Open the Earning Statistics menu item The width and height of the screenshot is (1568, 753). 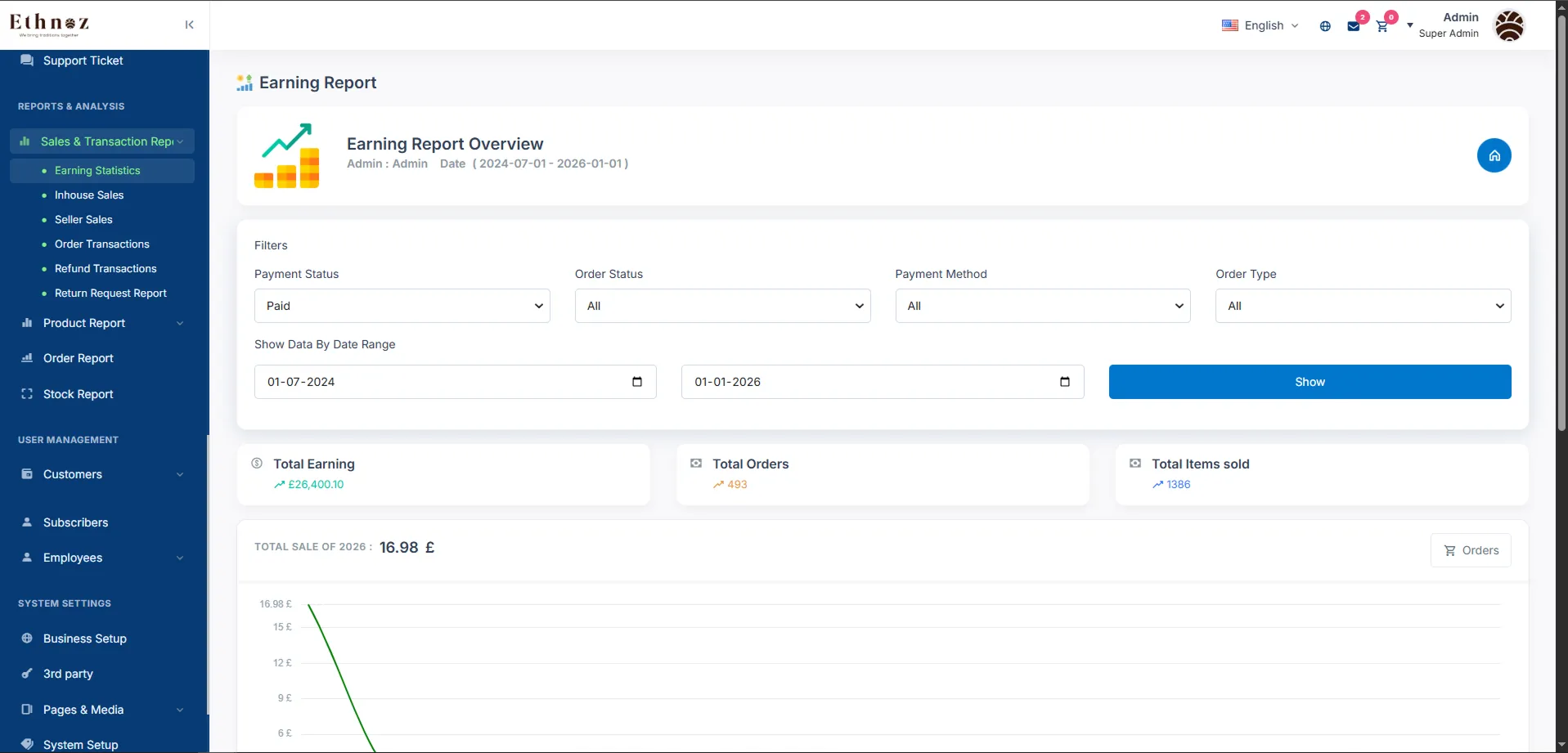[x=102, y=171]
